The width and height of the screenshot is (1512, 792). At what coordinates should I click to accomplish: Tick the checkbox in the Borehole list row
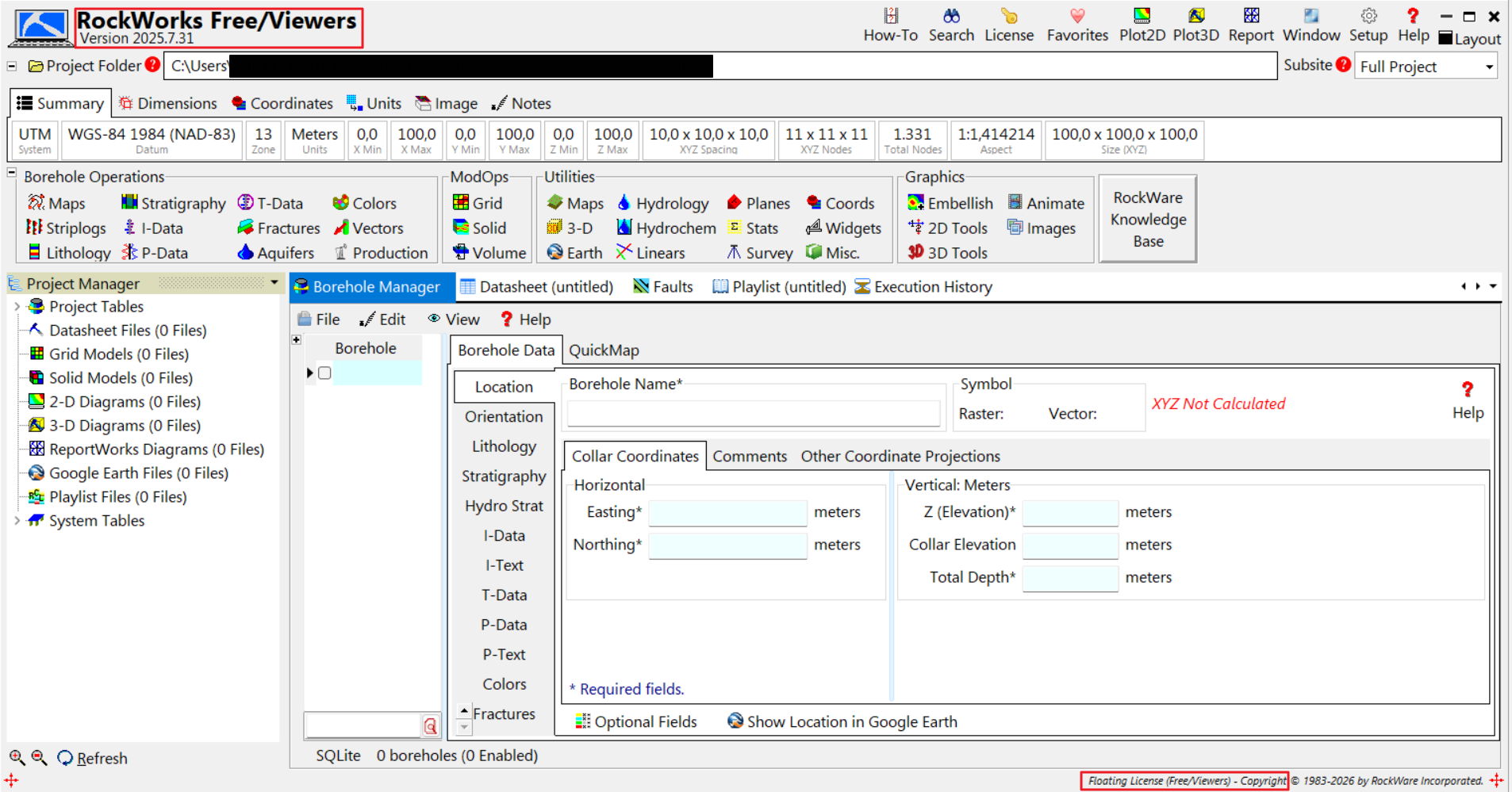[324, 373]
